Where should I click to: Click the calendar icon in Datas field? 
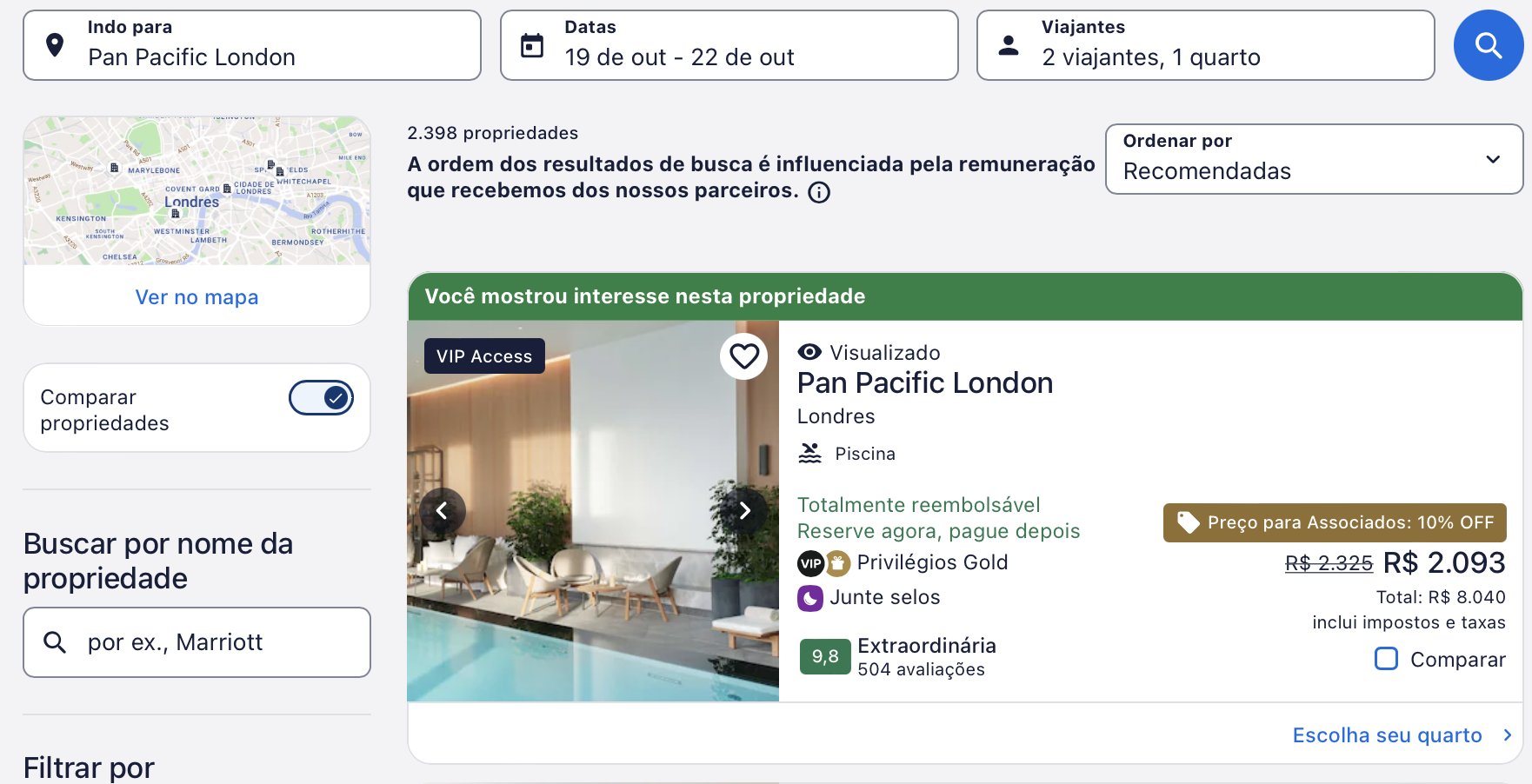[532, 45]
